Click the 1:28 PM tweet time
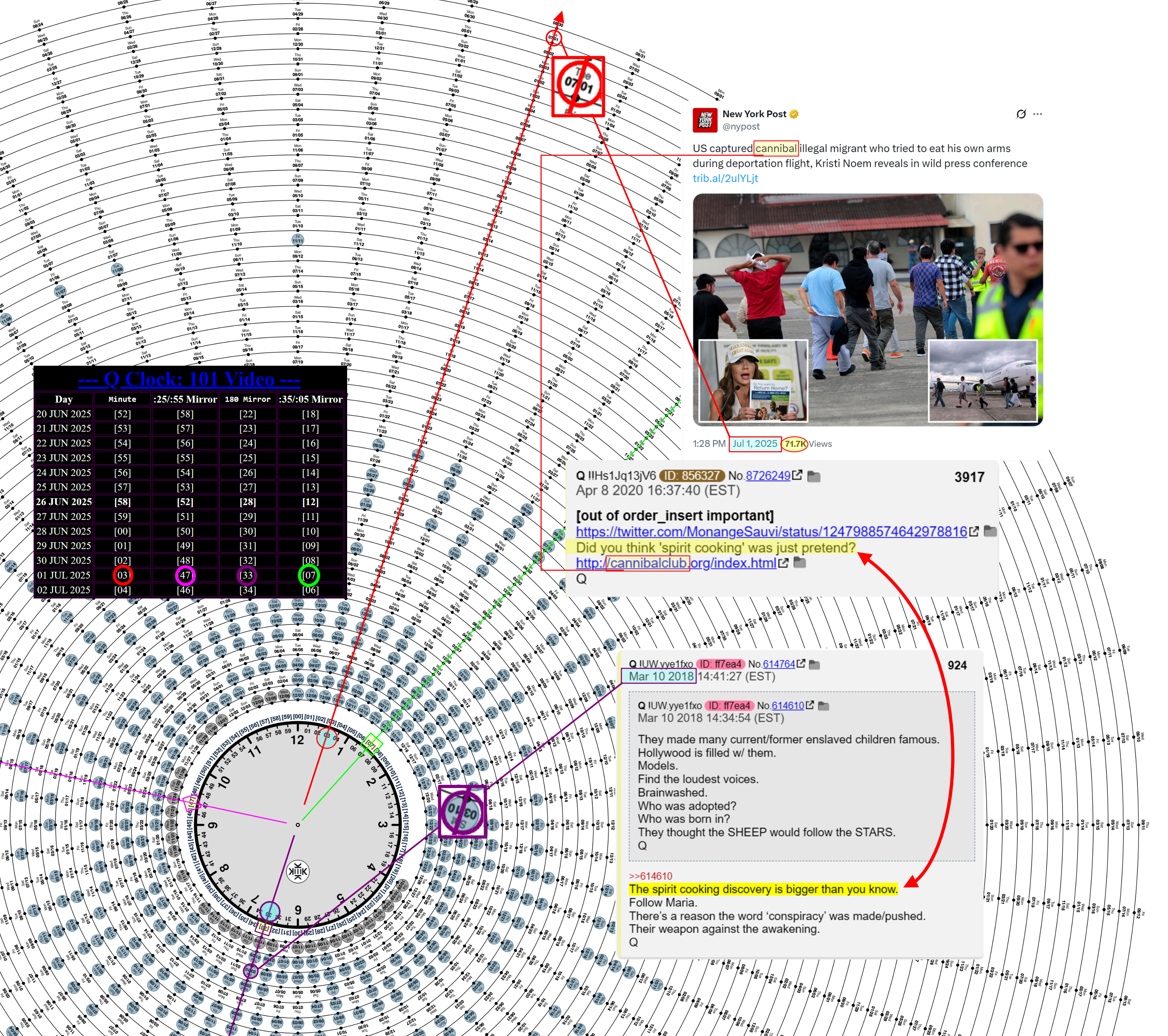Viewport: 1168px width, 1036px height. pyautogui.click(x=709, y=444)
